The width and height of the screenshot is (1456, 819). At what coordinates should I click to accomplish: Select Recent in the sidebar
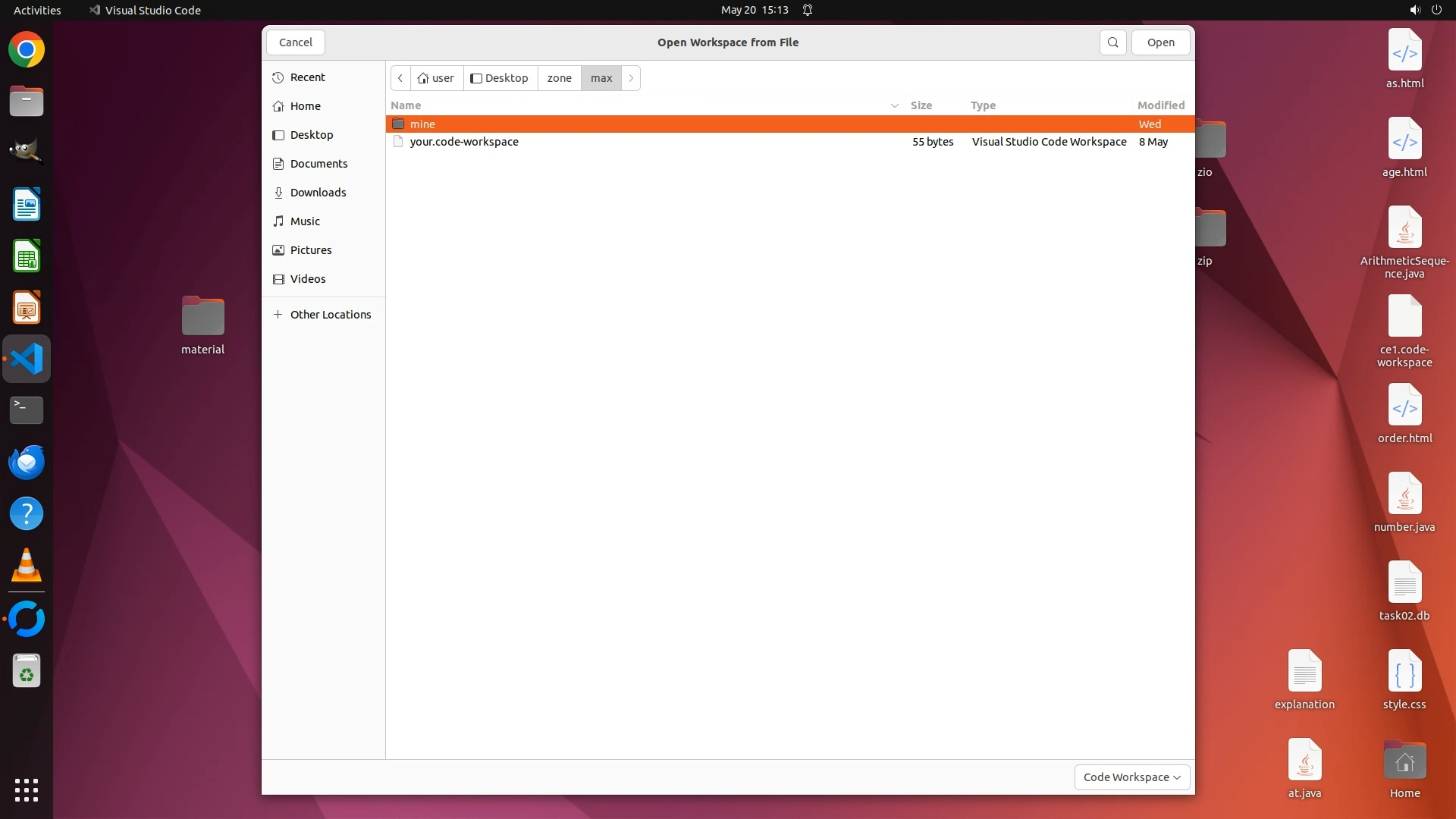pyautogui.click(x=307, y=77)
